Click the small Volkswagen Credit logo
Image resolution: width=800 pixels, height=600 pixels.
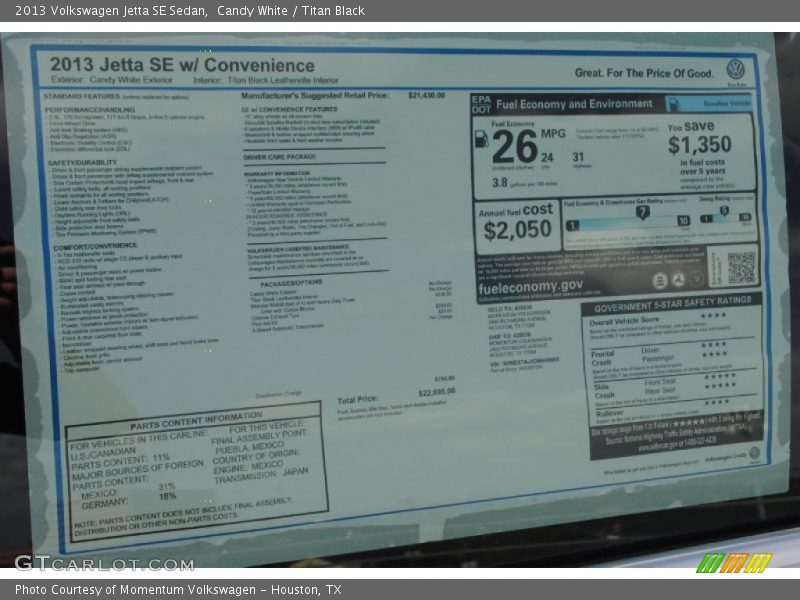[754, 453]
